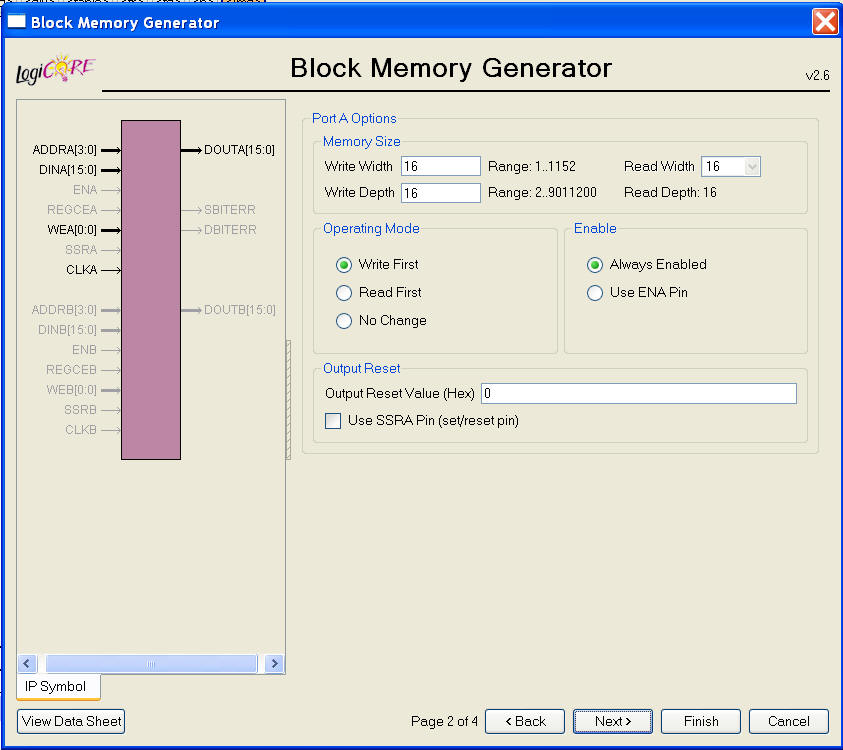Click the horizontal scrollbar thumb in symbol pane
This screenshot has width=843, height=750.
pyautogui.click(x=151, y=663)
